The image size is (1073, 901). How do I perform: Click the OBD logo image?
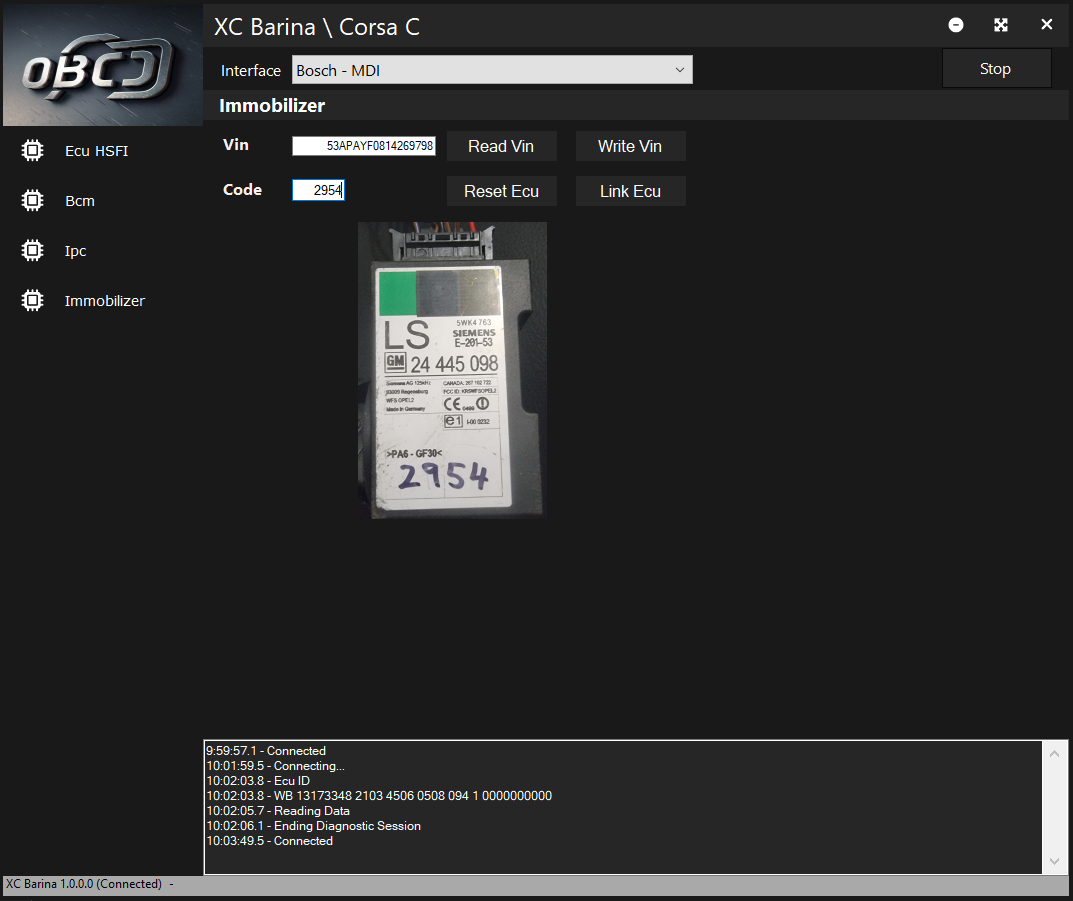101,64
